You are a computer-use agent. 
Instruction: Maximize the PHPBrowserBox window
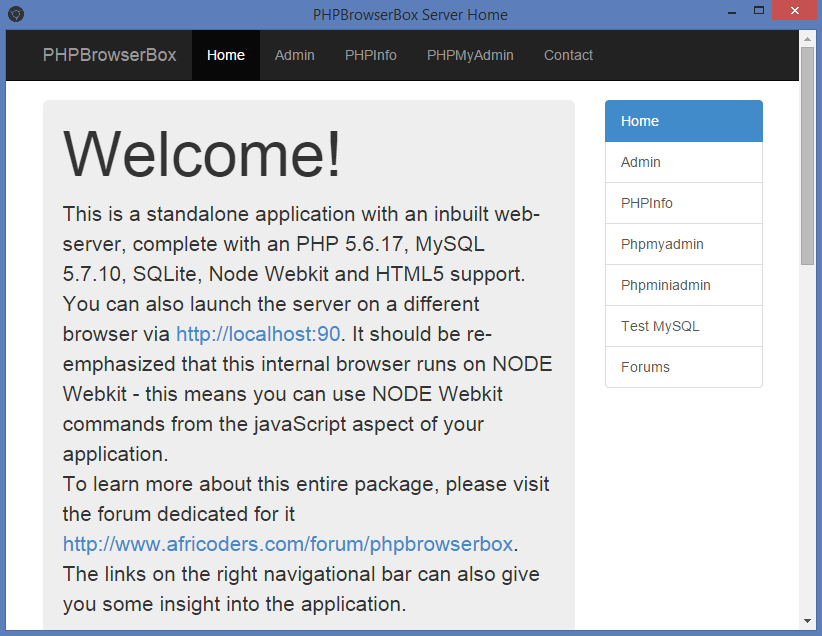(x=759, y=11)
